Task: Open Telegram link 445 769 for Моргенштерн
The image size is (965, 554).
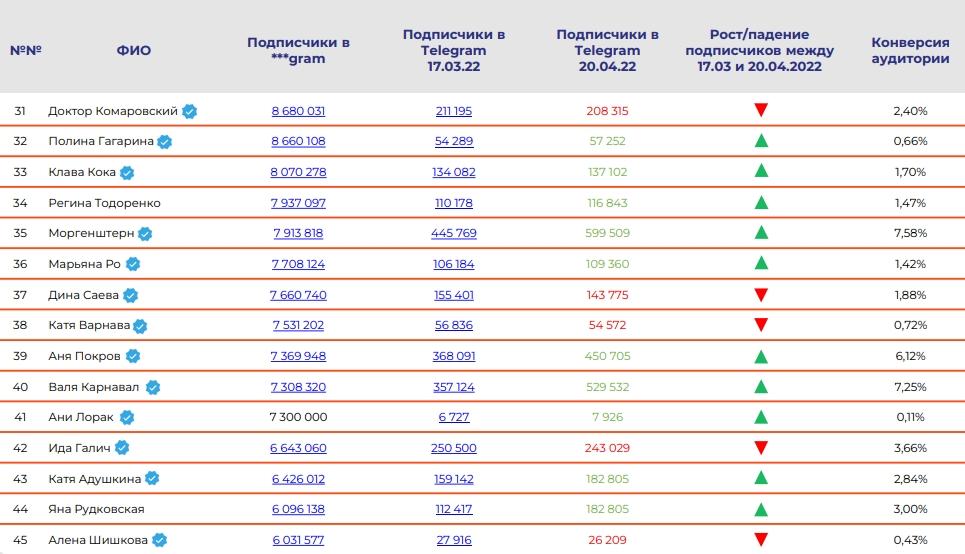Action: (454, 234)
